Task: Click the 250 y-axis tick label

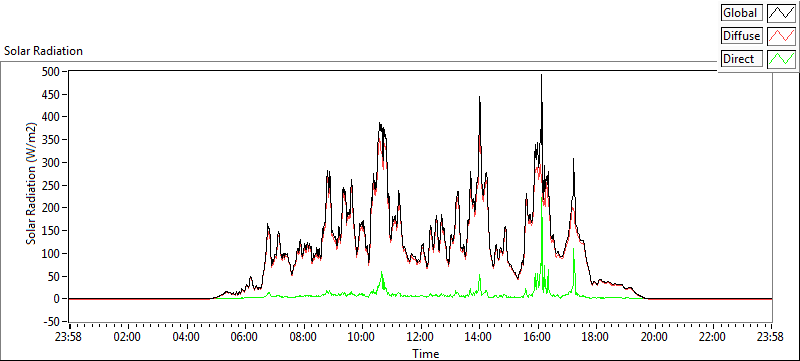Action: [52, 185]
